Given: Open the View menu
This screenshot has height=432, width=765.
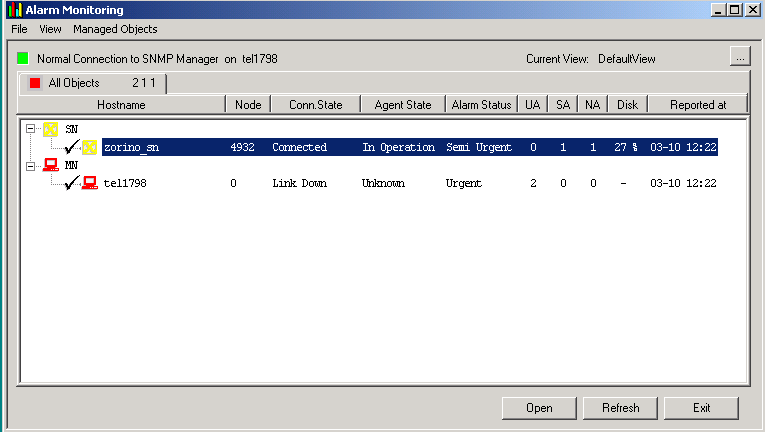Looking at the screenshot, I should (50, 29).
